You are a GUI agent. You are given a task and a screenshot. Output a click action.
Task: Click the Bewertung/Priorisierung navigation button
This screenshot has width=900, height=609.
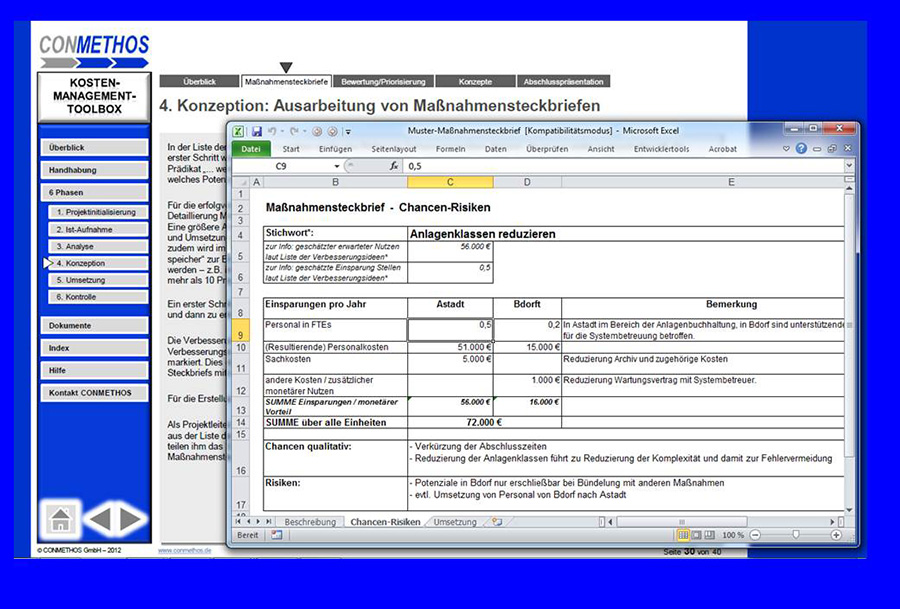pos(383,81)
